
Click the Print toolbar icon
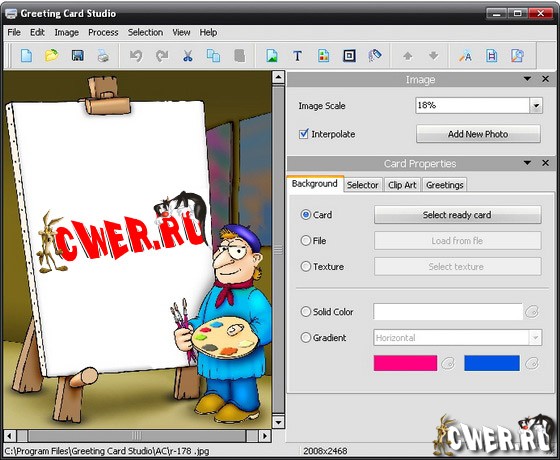click(103, 56)
